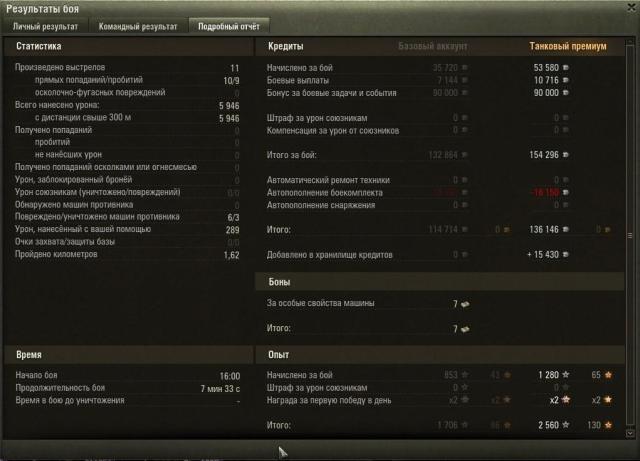Switch to the Личный результат tab

point(45,27)
